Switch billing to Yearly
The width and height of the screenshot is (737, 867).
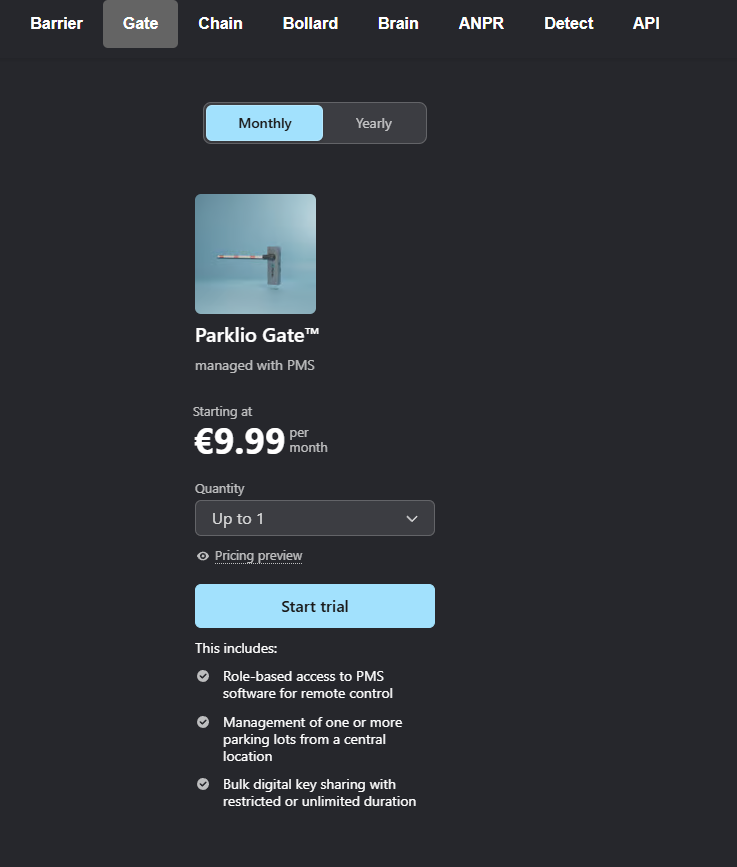[x=374, y=123]
